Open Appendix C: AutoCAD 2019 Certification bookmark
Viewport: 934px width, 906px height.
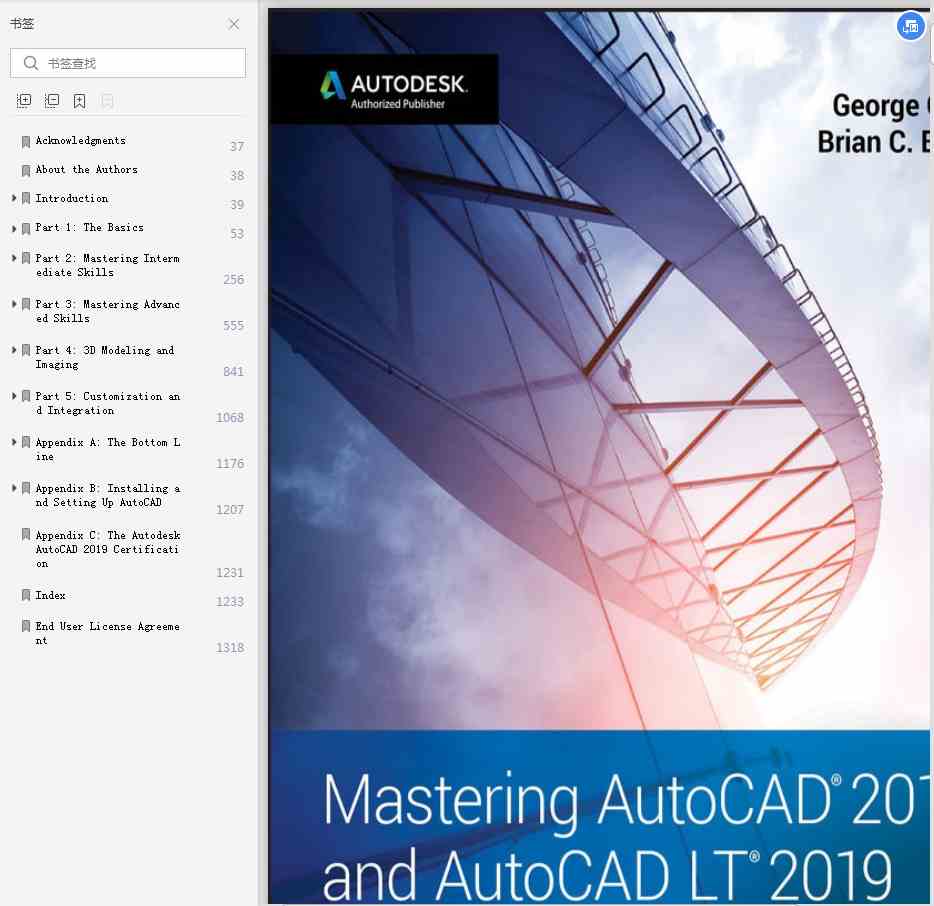107,549
